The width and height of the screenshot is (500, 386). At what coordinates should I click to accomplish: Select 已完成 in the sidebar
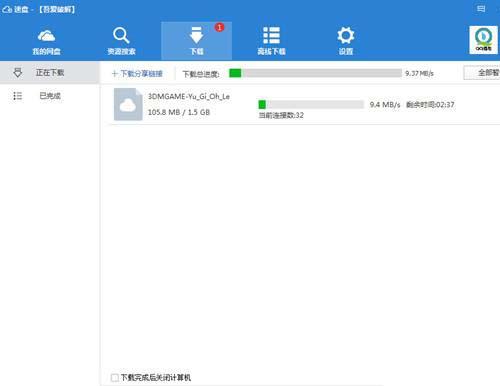click(x=50, y=96)
